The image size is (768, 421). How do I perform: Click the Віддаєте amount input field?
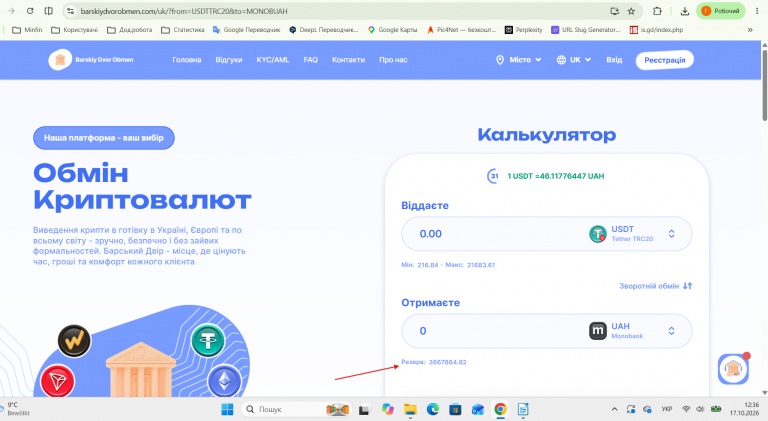[x=495, y=234]
